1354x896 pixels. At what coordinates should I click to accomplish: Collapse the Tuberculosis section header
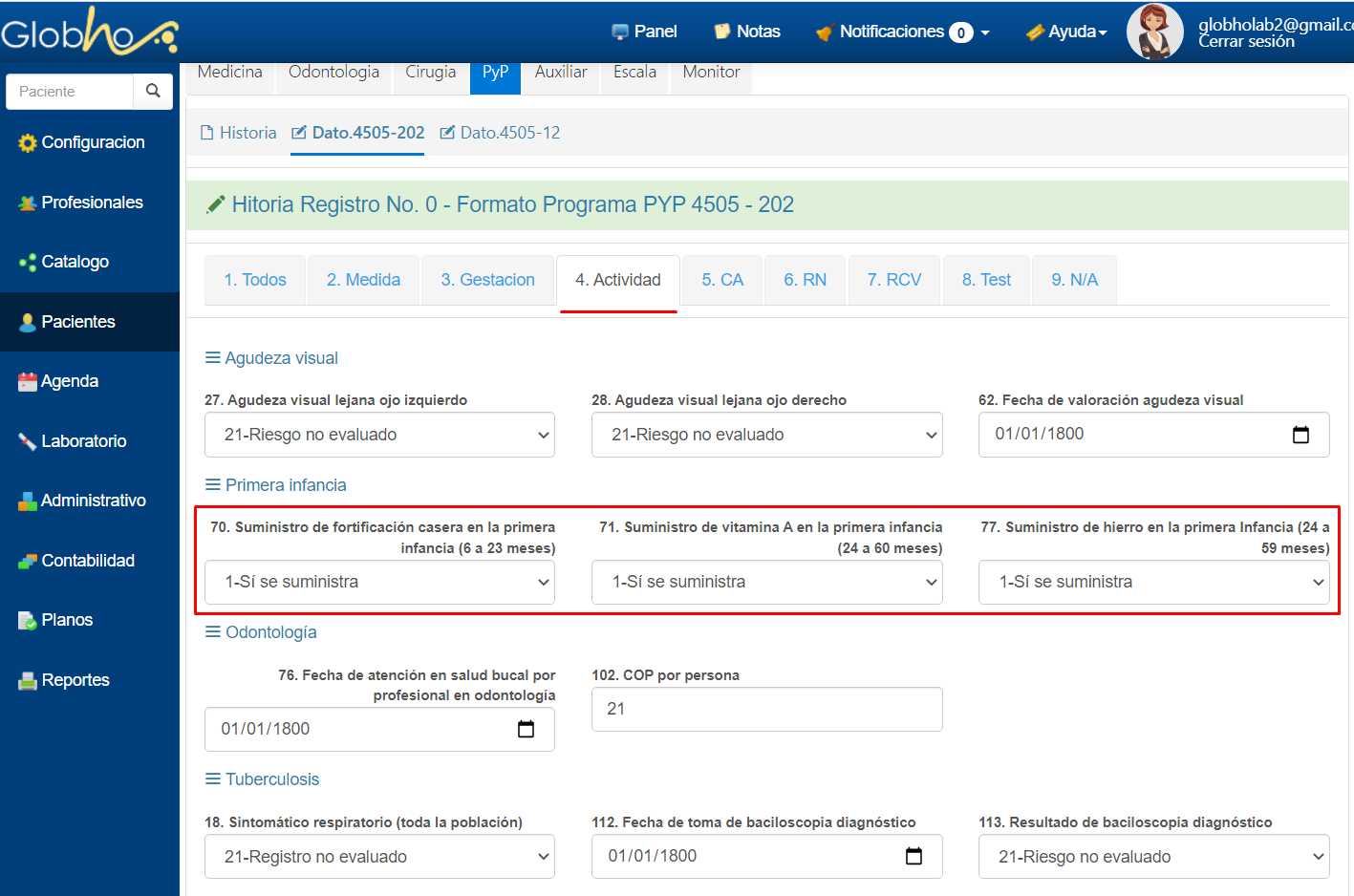(262, 779)
